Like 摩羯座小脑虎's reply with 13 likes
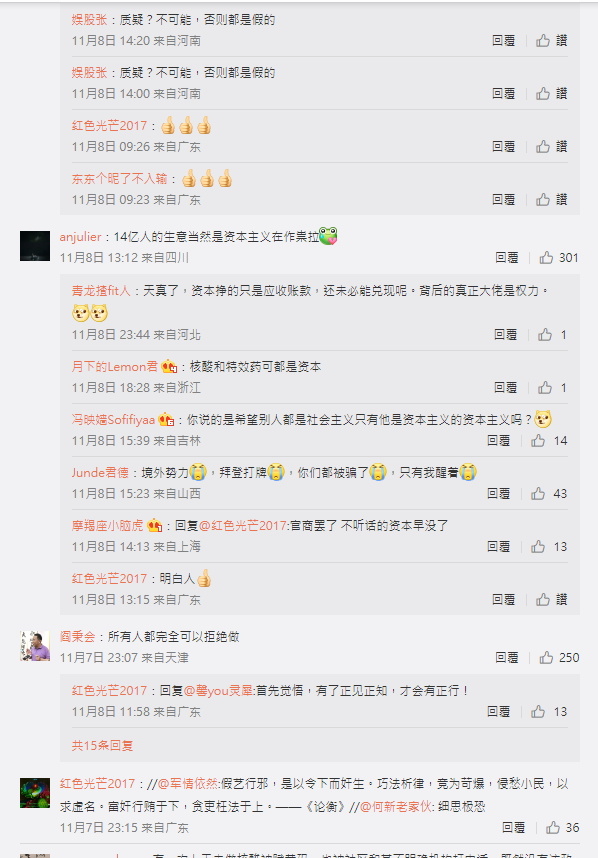 point(549,547)
